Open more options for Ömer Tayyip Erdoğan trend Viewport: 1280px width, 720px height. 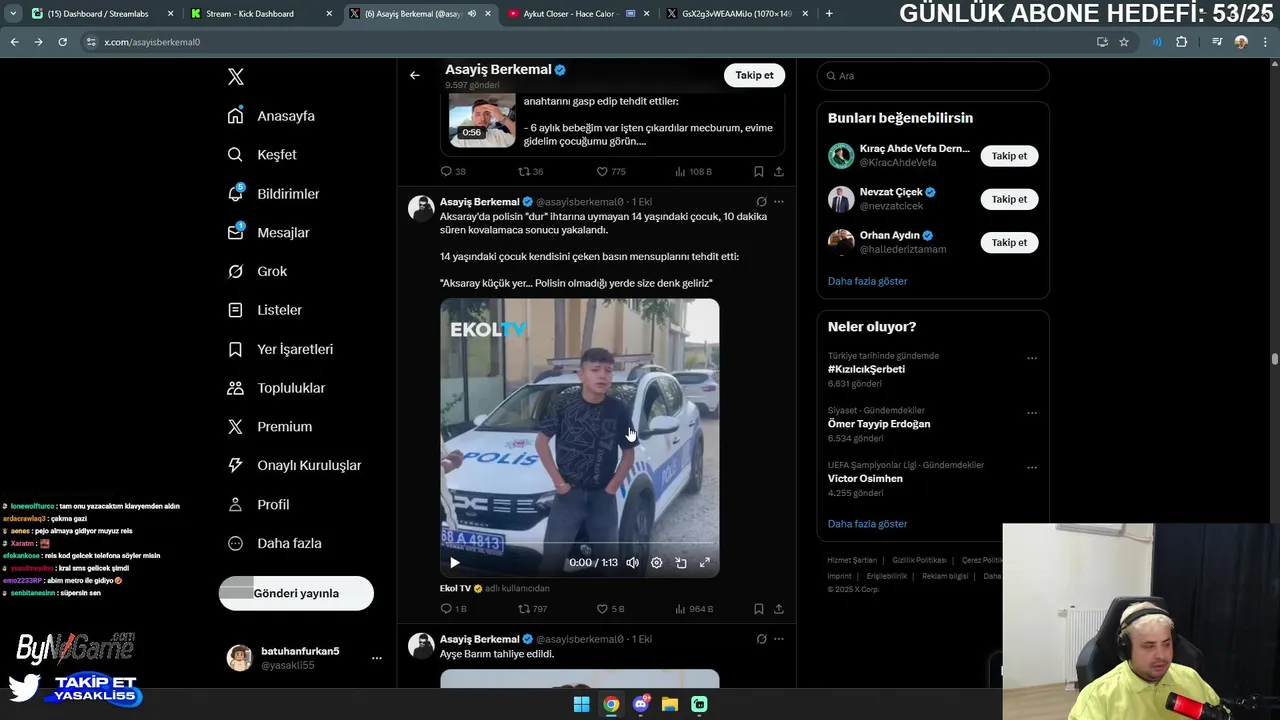(x=1032, y=413)
